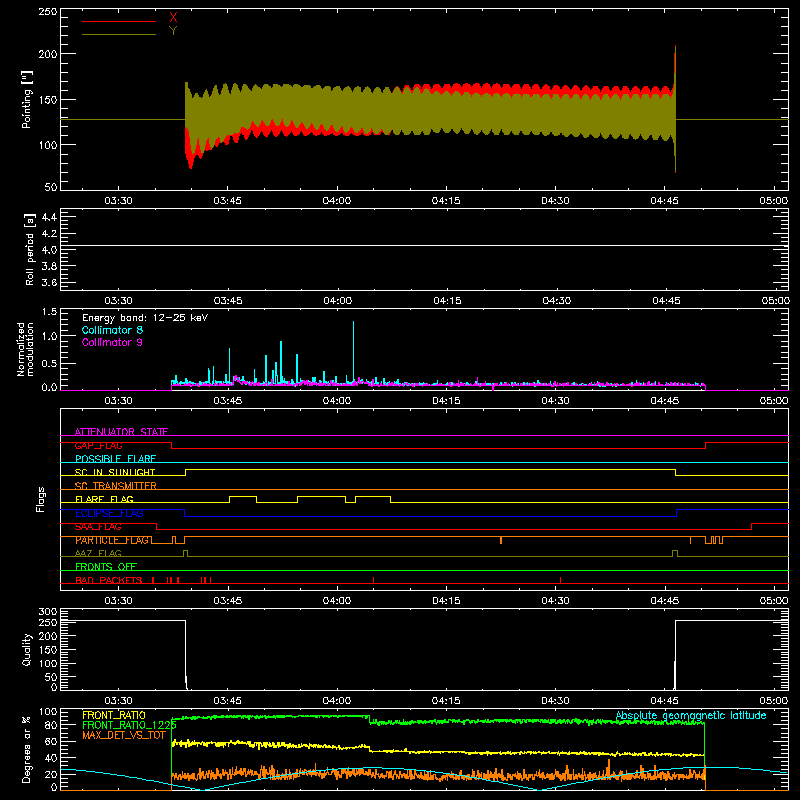Click 05:00 time label under Flags plot
The width and height of the screenshot is (800, 800).
(x=773, y=601)
